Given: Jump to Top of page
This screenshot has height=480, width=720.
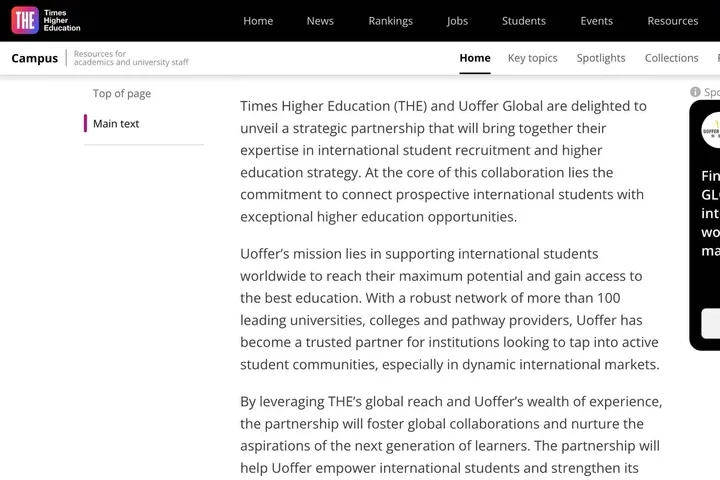Looking at the screenshot, I should (122, 94).
